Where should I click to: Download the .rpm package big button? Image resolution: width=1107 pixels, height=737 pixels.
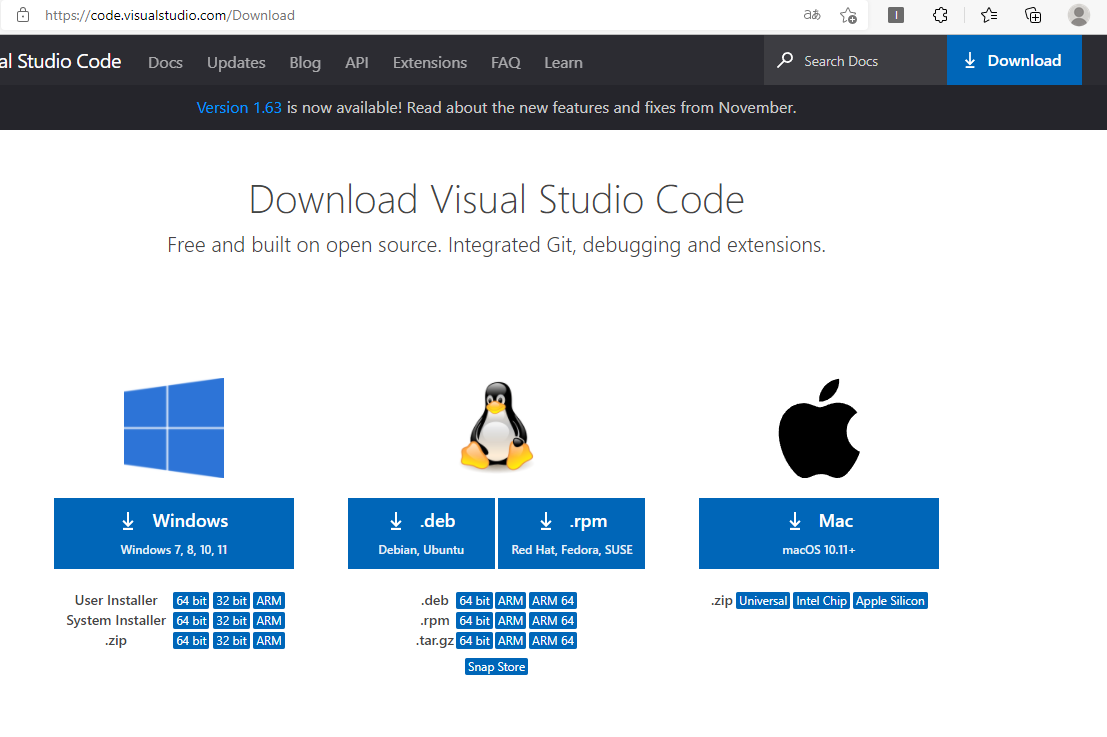tap(571, 533)
